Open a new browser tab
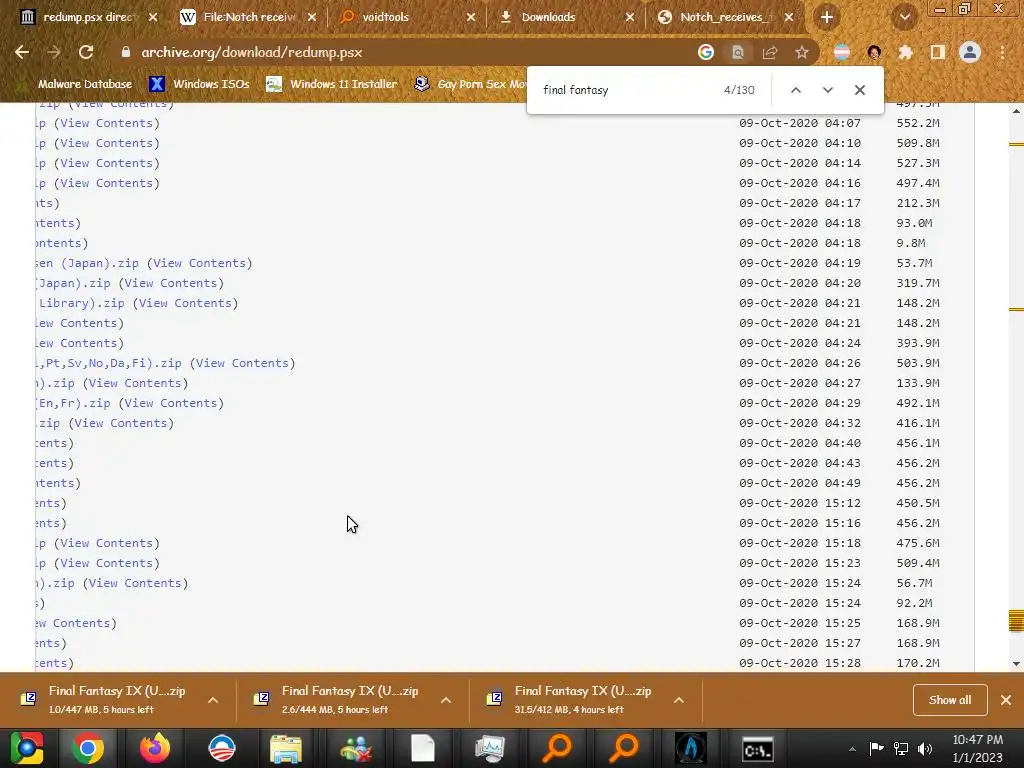Viewport: 1024px width, 768px height. click(827, 18)
